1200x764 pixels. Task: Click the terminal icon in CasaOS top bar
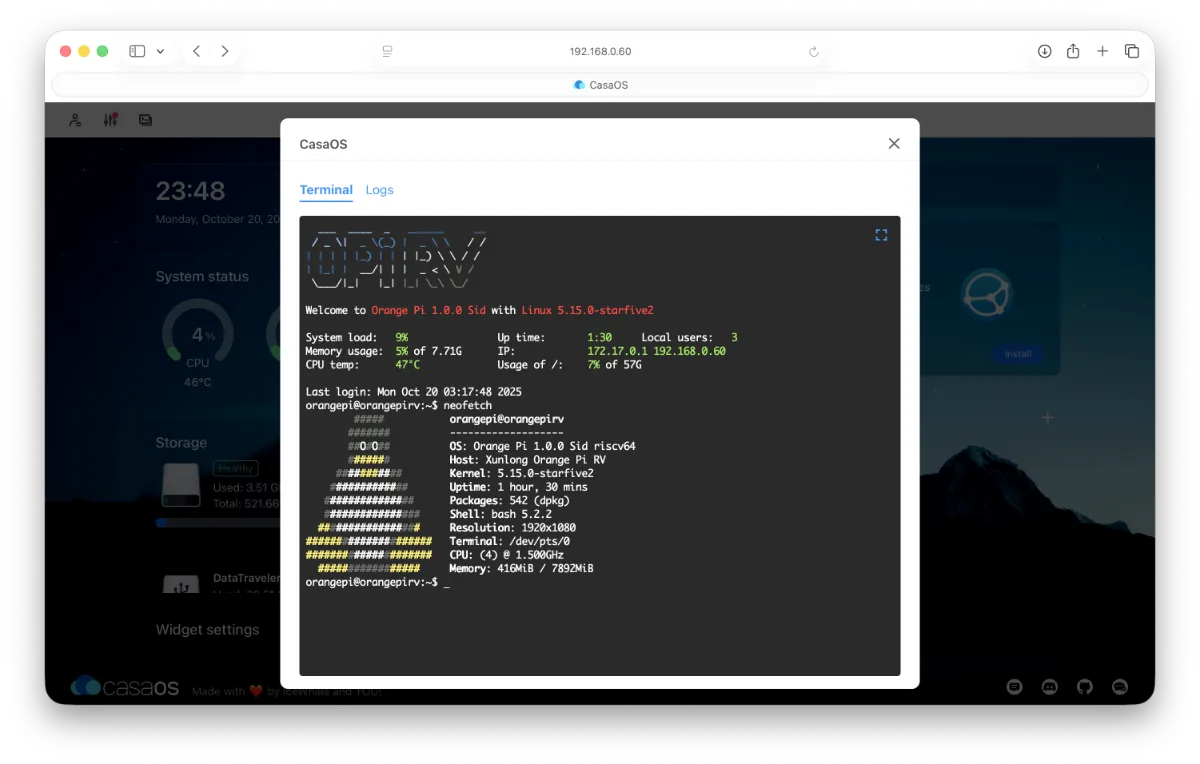point(145,120)
